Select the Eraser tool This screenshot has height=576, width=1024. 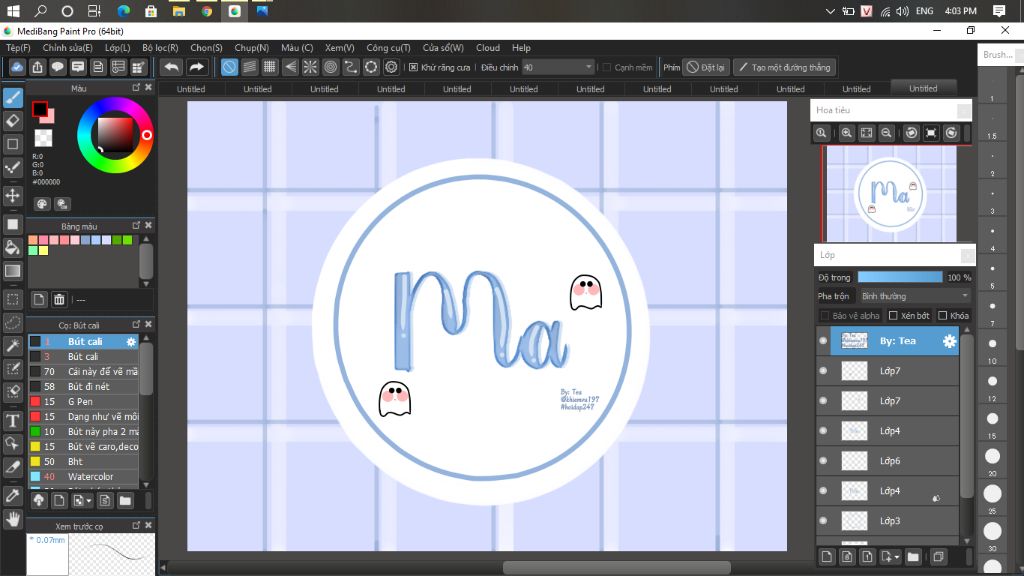pyautogui.click(x=12, y=121)
